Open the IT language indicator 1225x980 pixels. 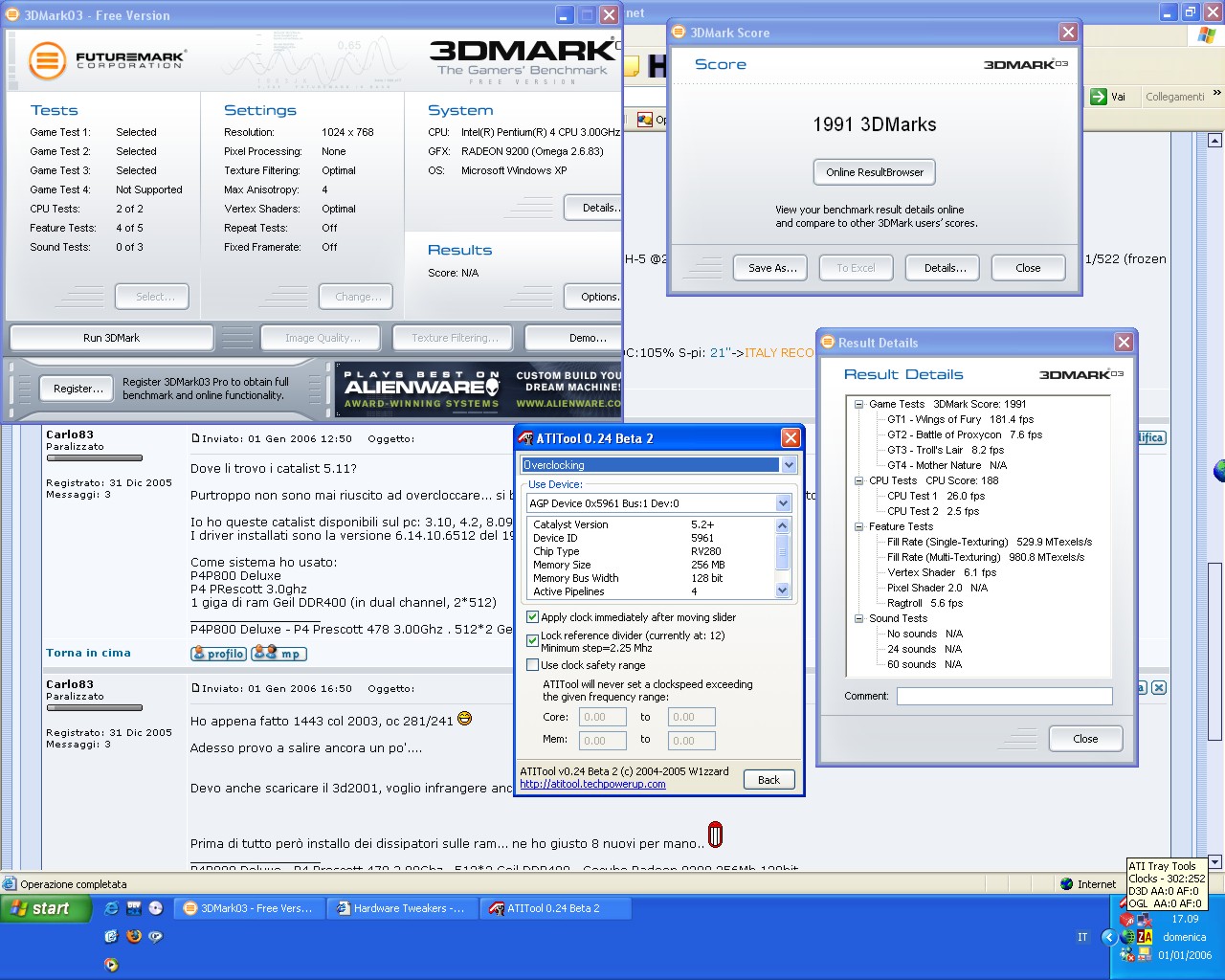1082,937
